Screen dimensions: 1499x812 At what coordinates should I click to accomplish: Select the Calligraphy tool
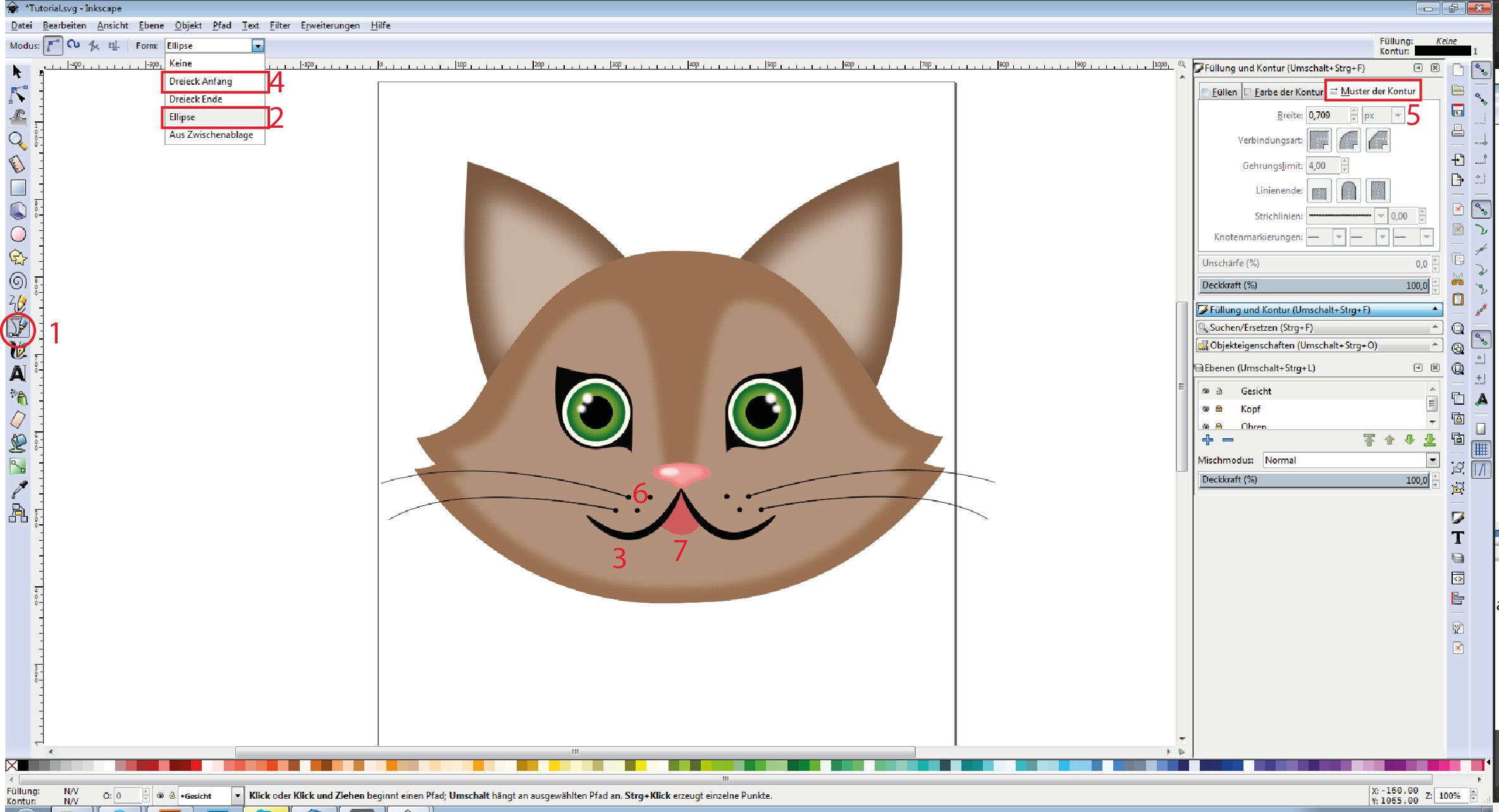[x=18, y=351]
